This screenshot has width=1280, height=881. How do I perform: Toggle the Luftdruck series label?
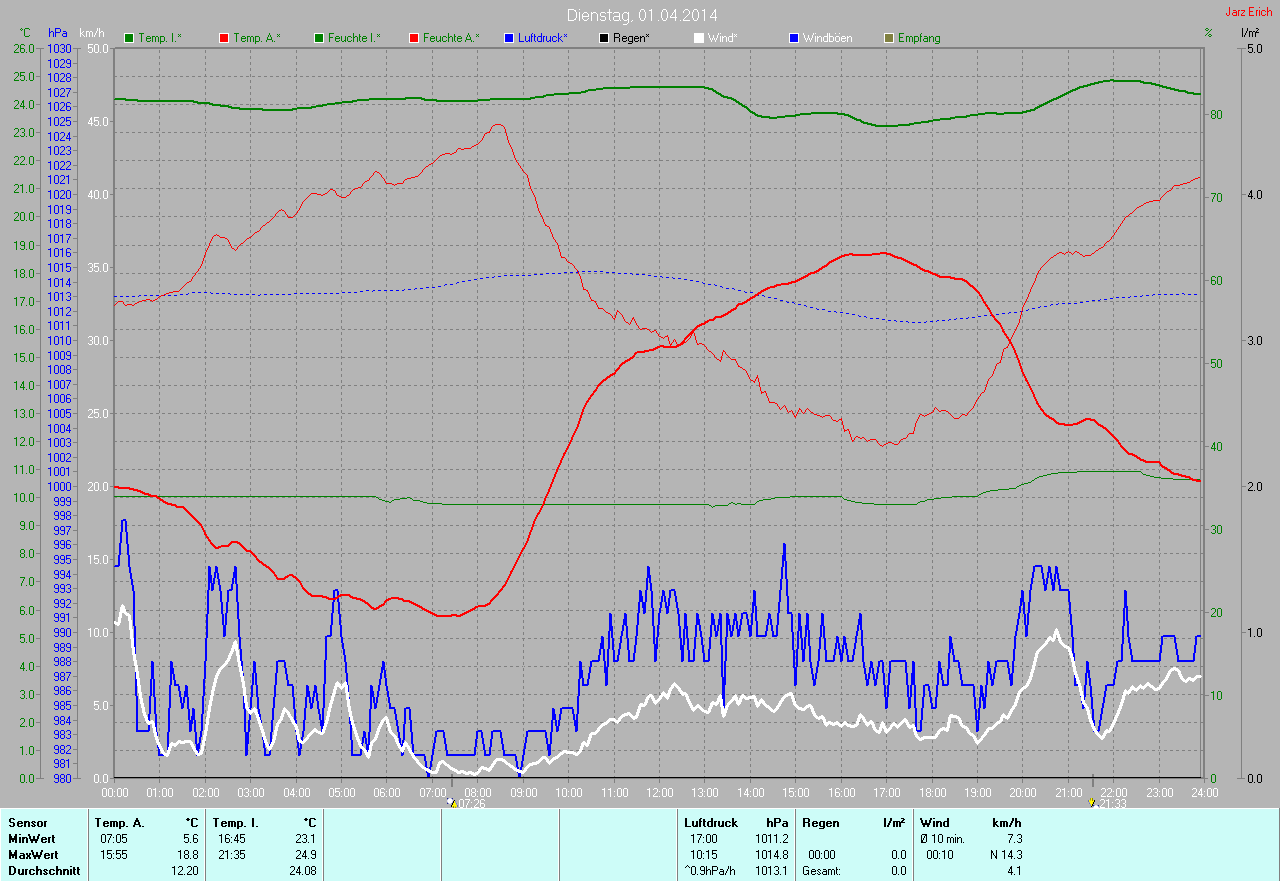543,38
